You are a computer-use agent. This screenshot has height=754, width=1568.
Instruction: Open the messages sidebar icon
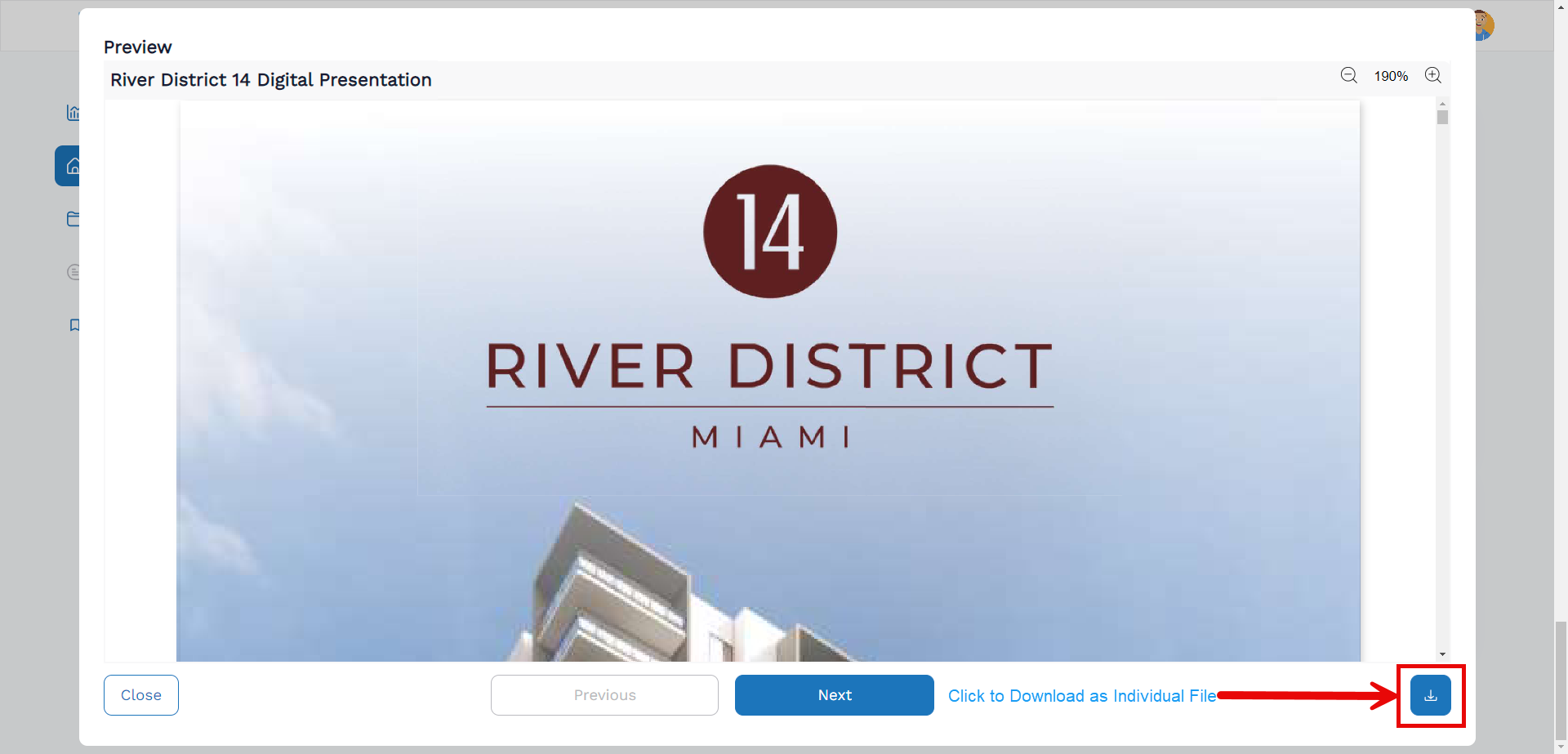73,272
